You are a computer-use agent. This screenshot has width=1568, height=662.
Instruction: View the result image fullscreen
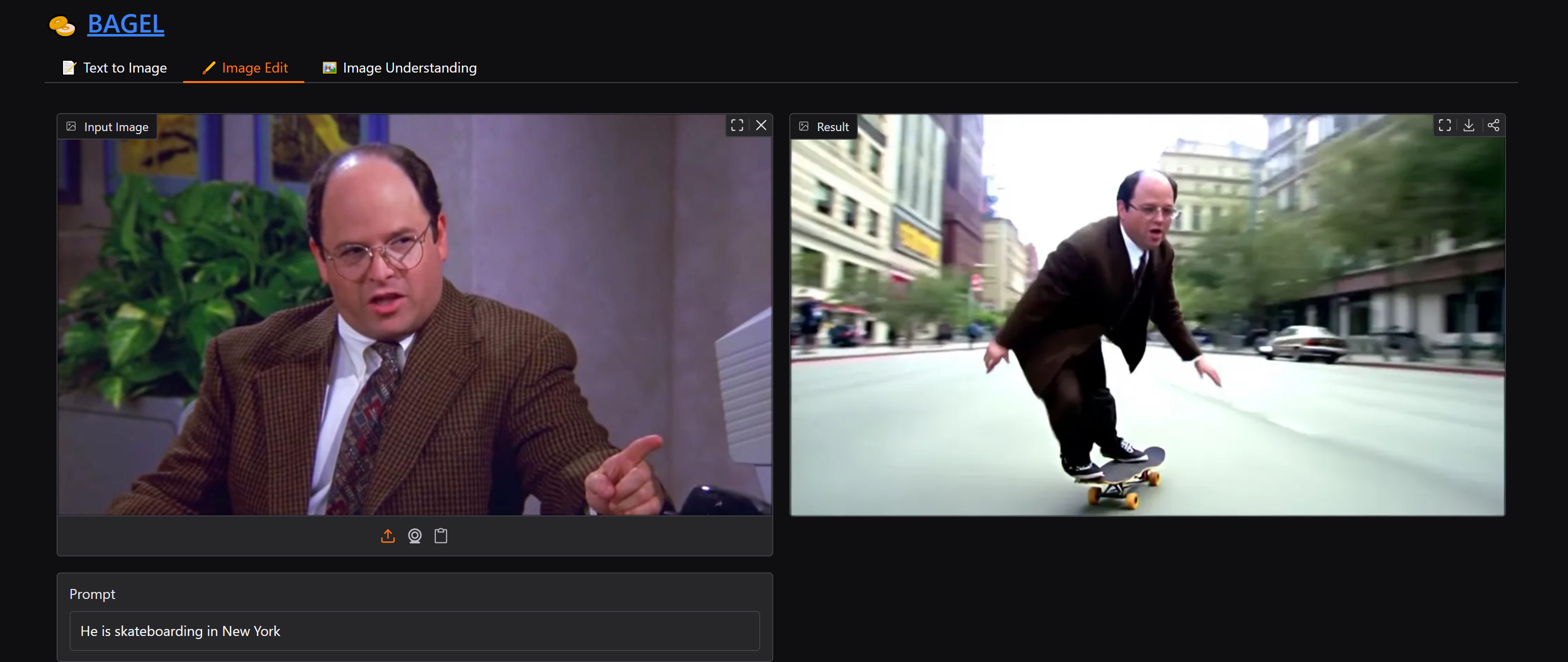(1444, 125)
